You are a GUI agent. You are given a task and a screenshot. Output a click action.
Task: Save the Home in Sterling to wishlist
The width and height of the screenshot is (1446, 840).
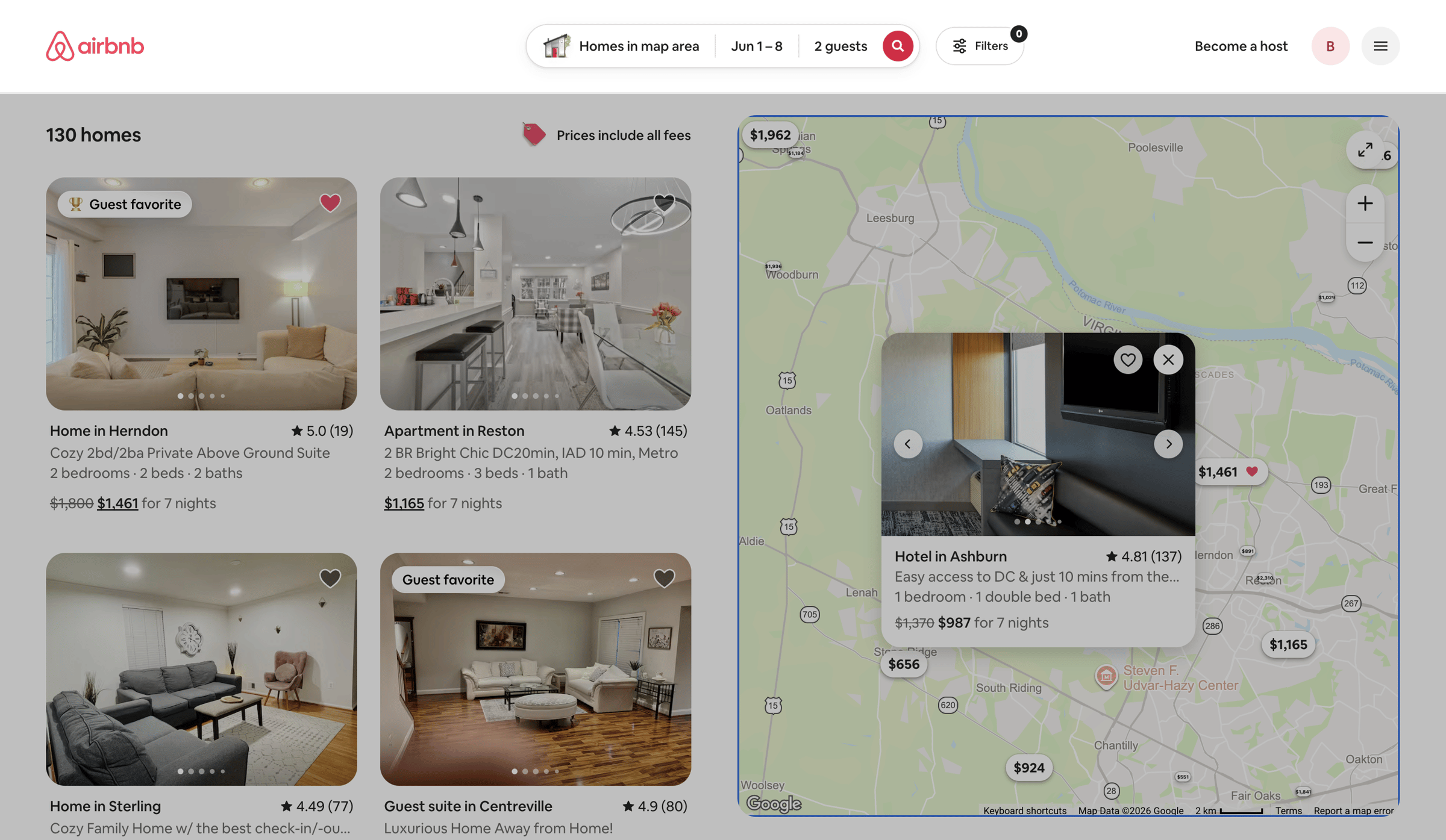coord(330,578)
